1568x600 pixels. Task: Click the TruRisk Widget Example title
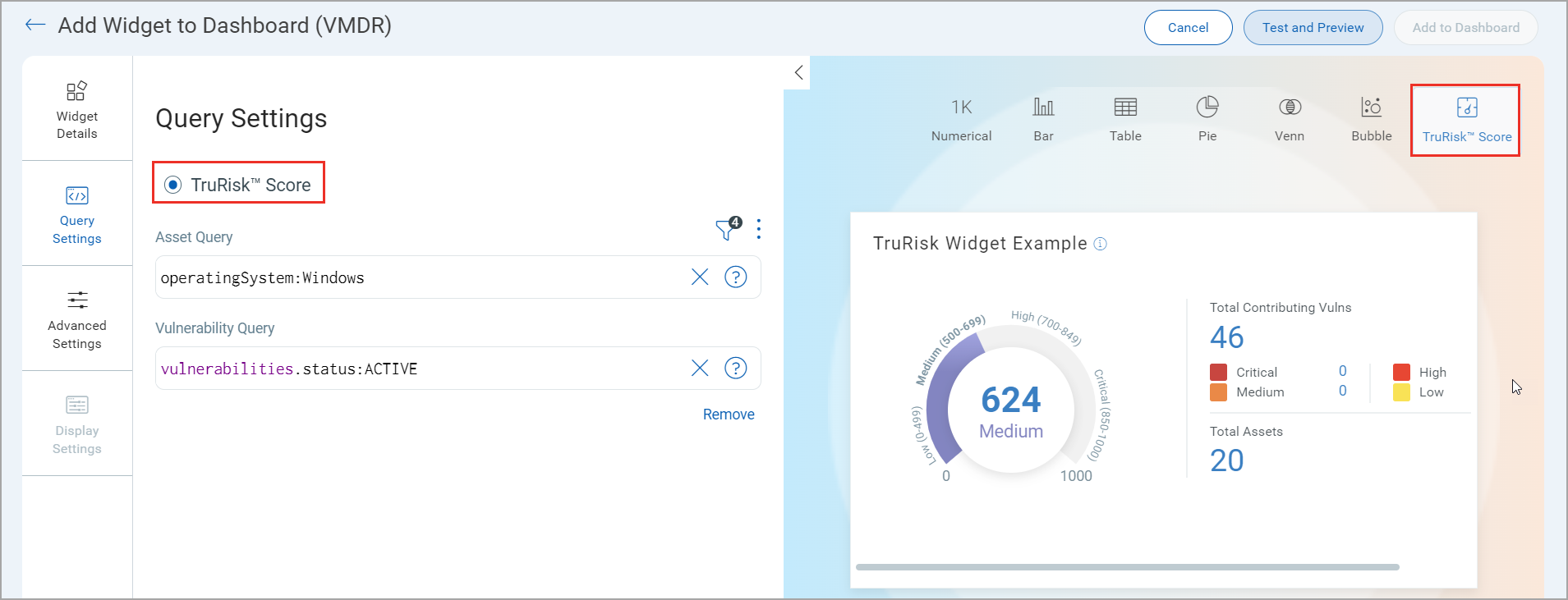[x=980, y=244]
